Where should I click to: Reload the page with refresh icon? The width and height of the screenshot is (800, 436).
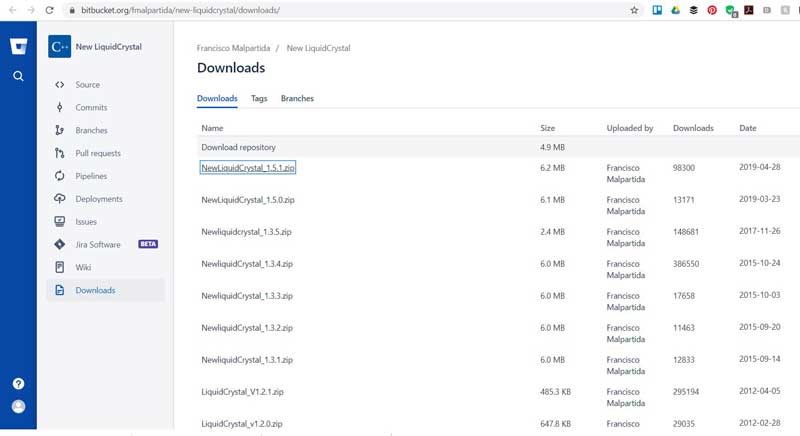49,10
